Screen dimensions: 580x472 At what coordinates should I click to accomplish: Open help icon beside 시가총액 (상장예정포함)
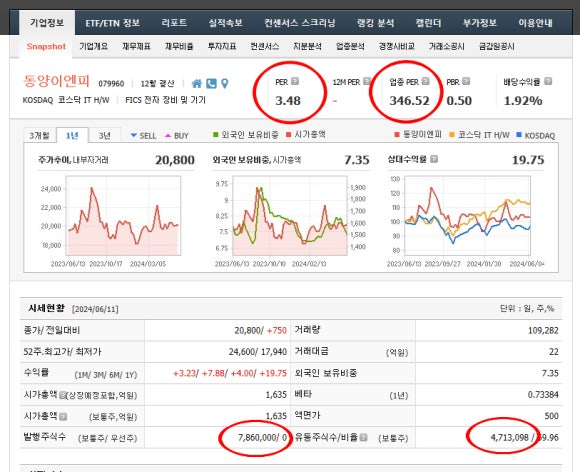tap(63, 395)
